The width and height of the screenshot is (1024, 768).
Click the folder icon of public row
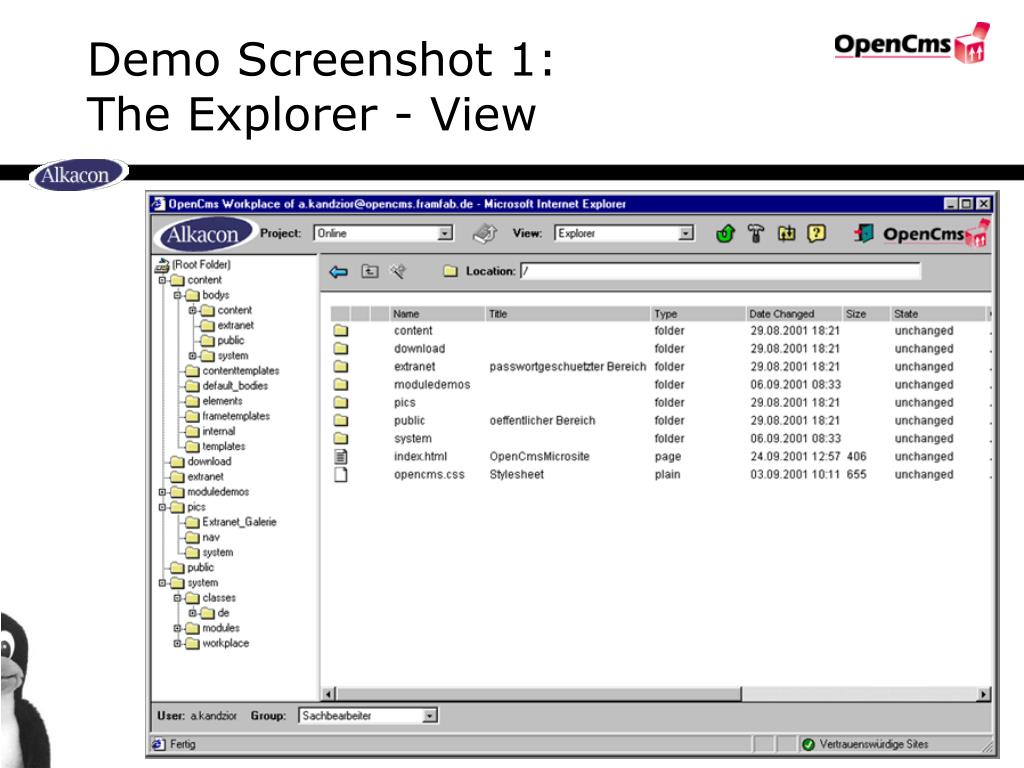click(x=341, y=421)
